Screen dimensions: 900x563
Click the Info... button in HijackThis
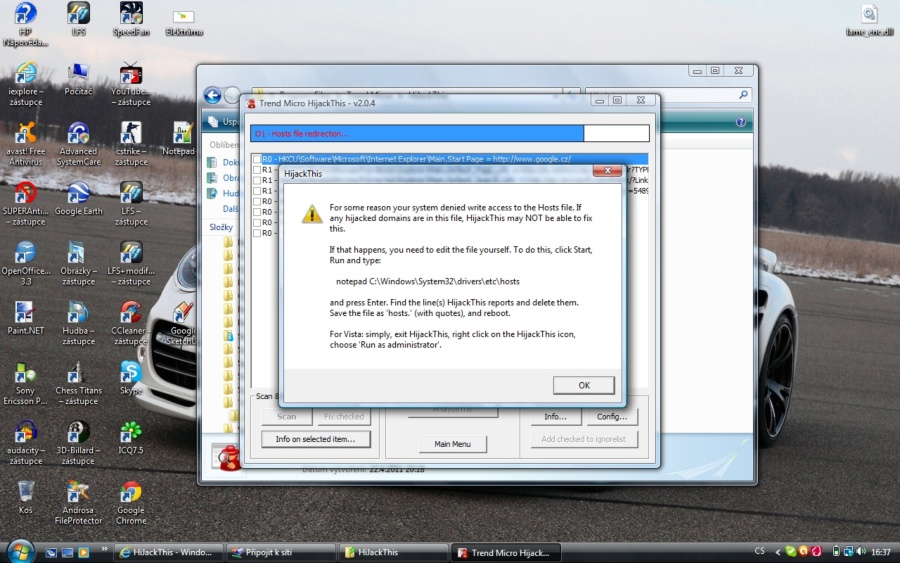[555, 417]
